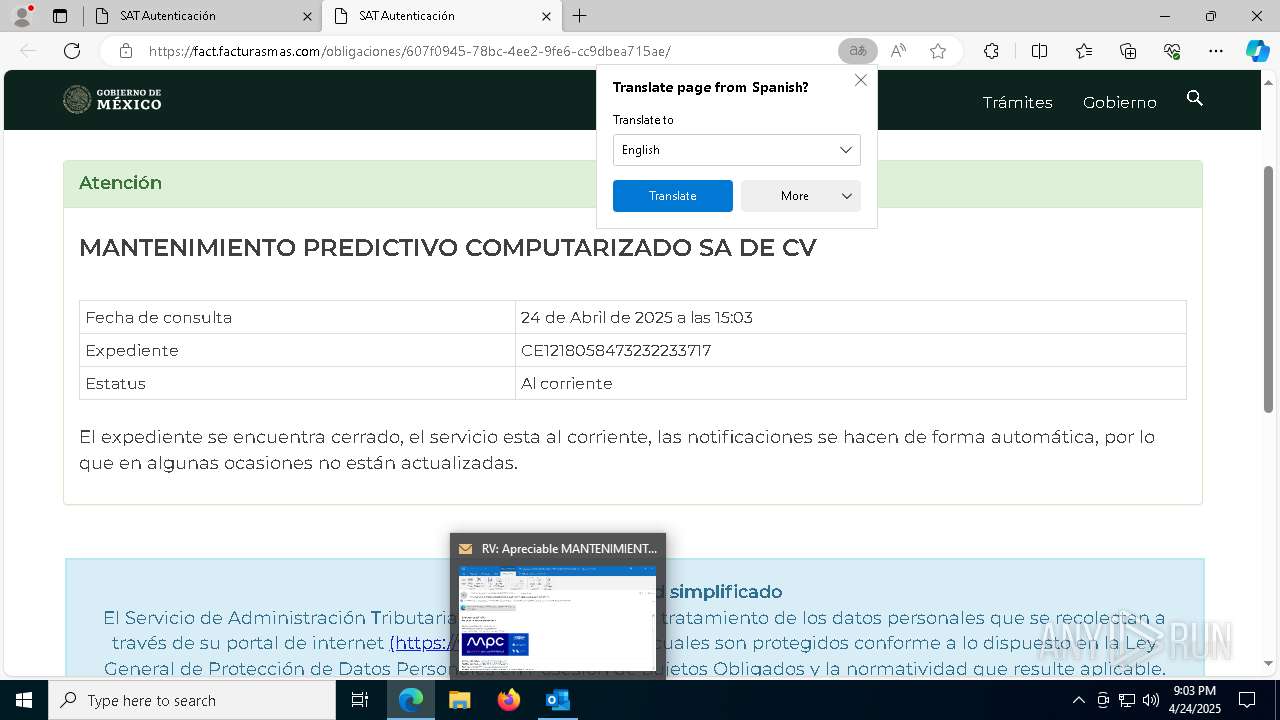Click the Gobierno de México logo
The image size is (1280, 720).
point(112,99)
